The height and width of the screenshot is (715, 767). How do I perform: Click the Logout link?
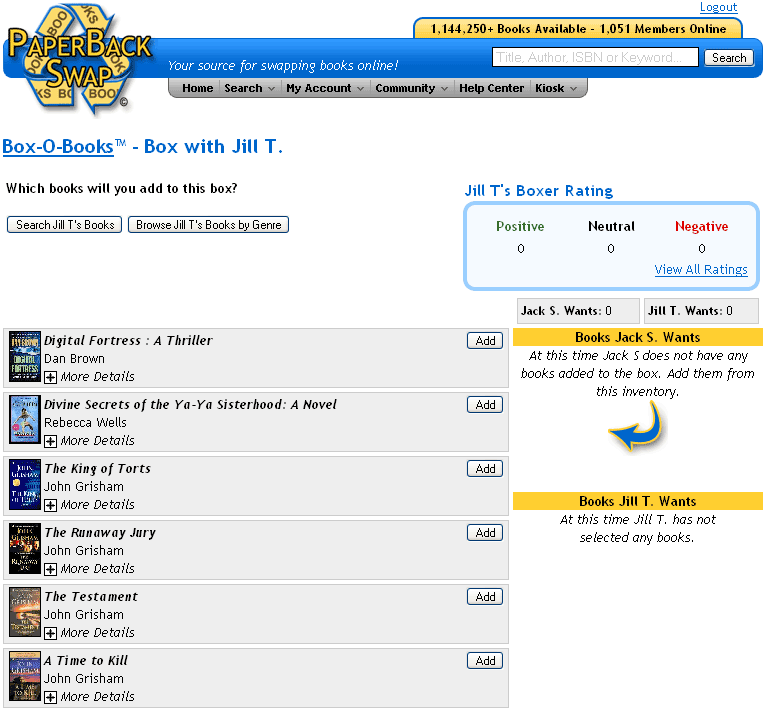(x=718, y=7)
